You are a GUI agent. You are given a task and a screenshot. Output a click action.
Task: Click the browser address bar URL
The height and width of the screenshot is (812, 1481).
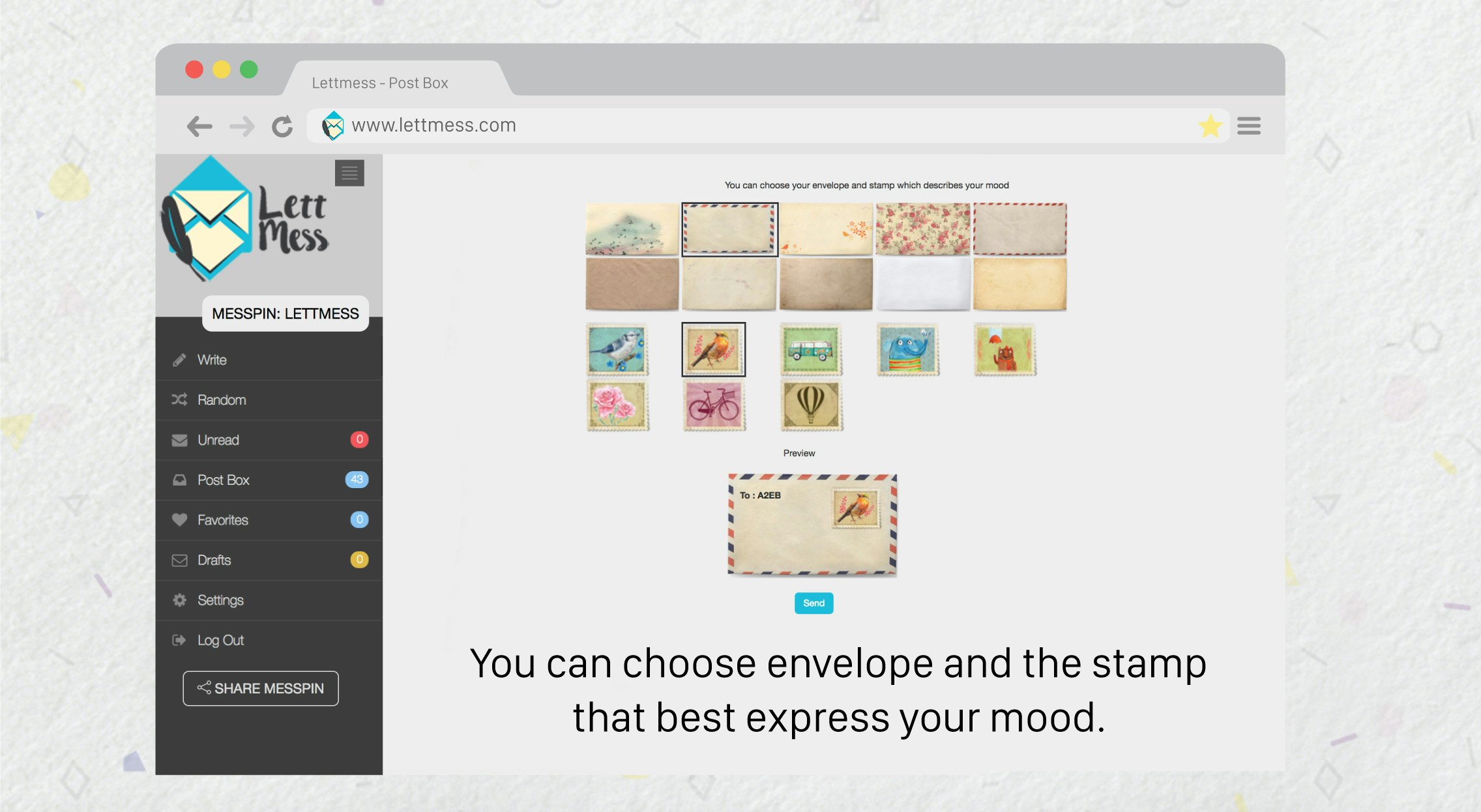433,125
